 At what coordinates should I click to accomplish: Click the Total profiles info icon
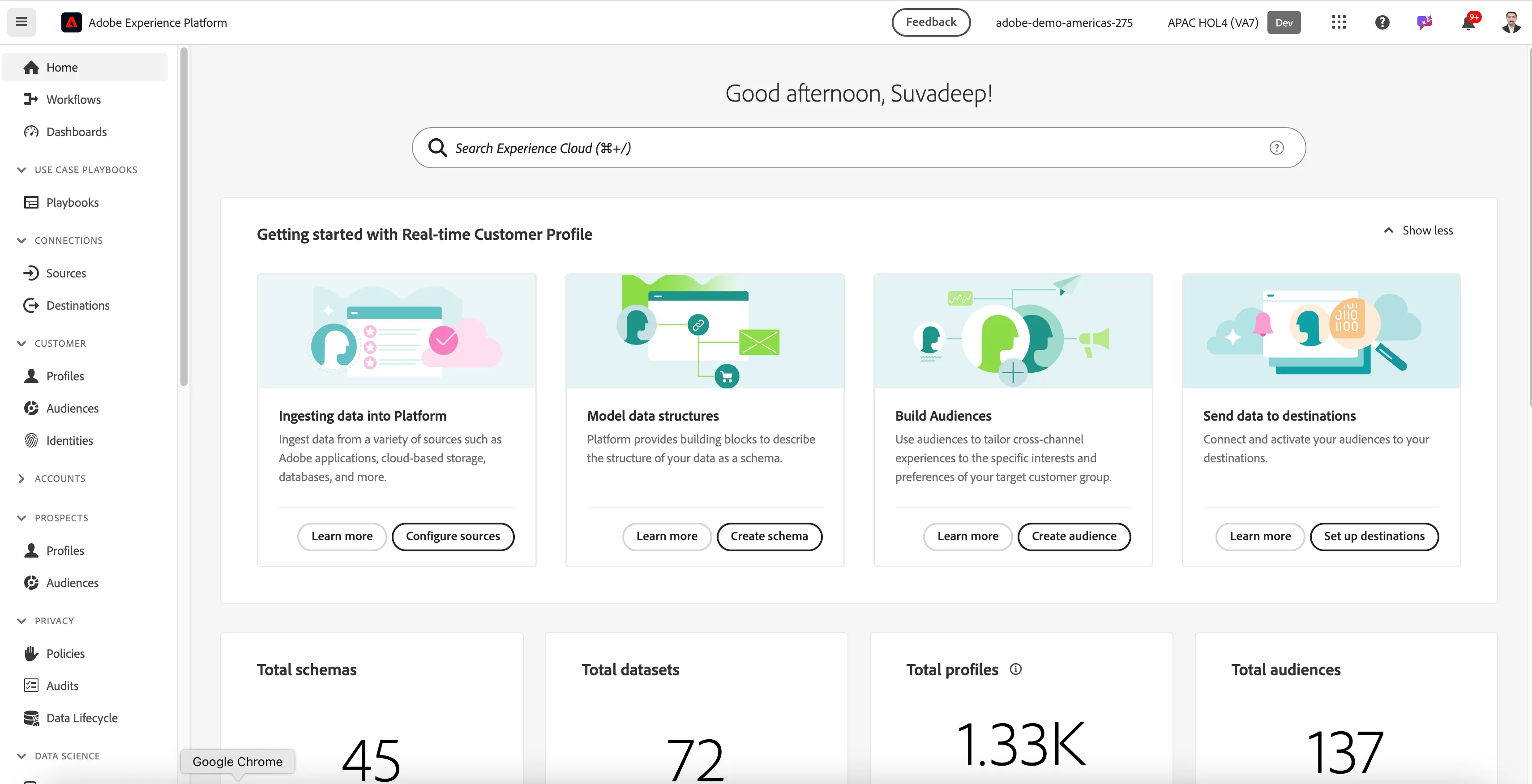[1016, 669]
